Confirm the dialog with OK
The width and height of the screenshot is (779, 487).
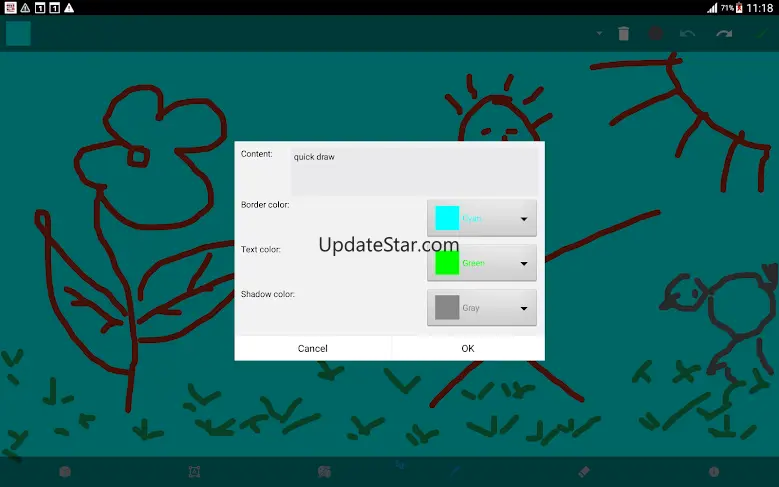pyautogui.click(x=468, y=348)
